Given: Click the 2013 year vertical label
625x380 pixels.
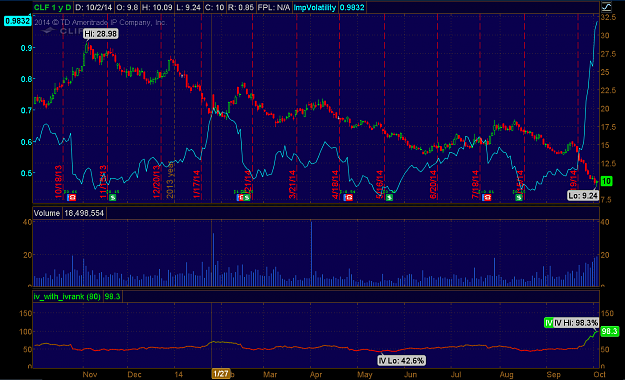Looking at the screenshot, I should coord(170,179).
